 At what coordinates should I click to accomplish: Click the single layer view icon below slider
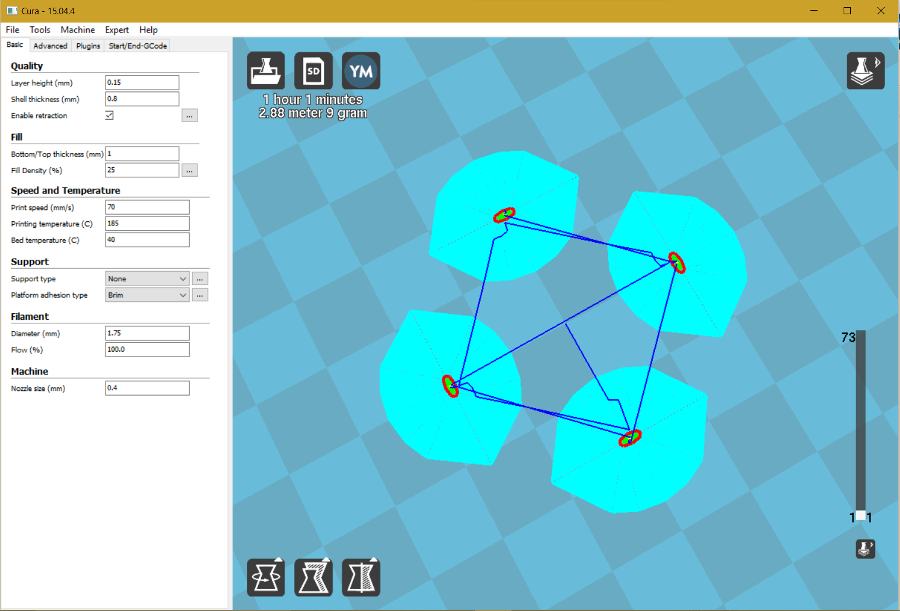(865, 549)
